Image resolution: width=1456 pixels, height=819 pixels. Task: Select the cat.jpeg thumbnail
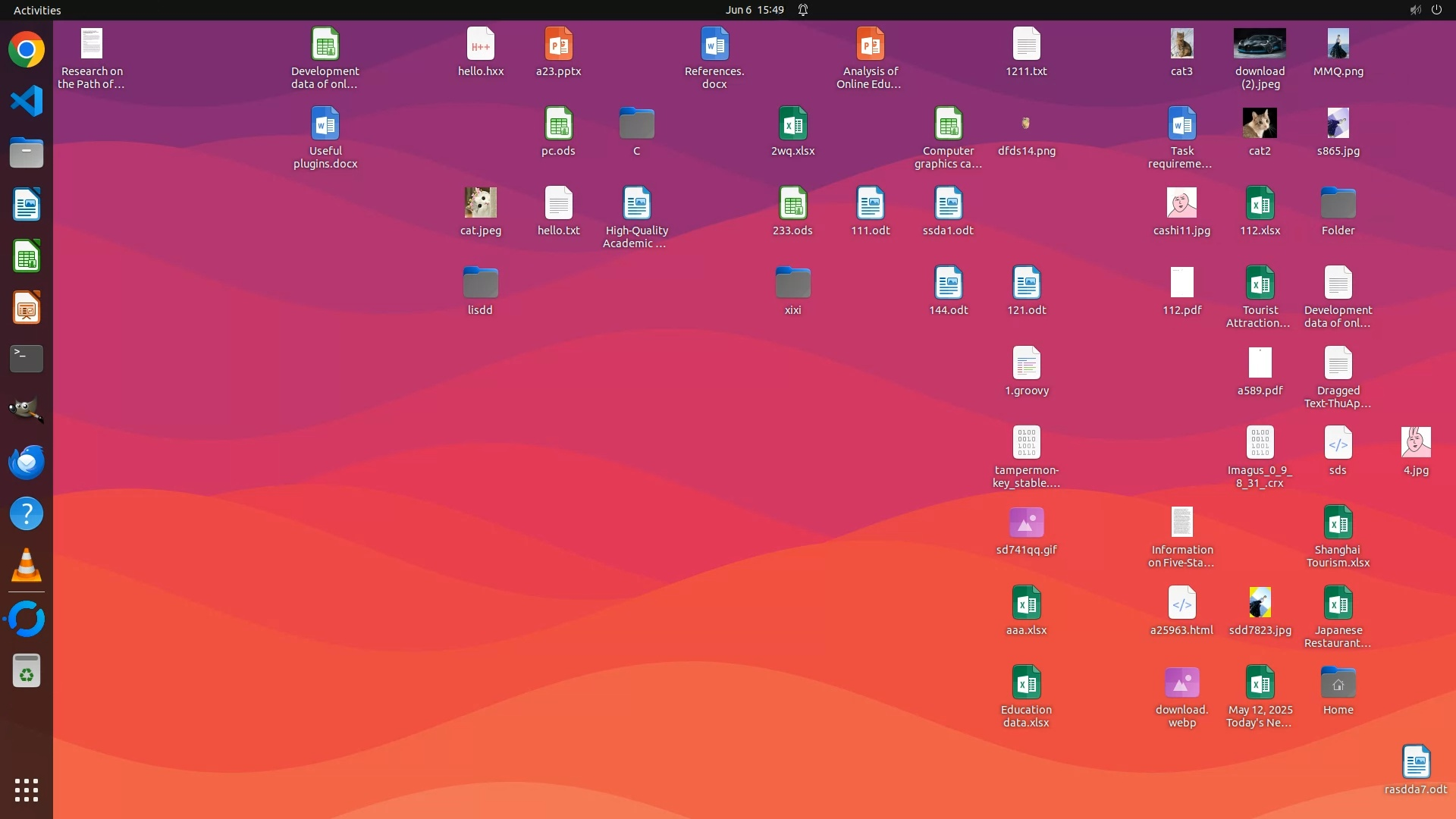point(480,203)
